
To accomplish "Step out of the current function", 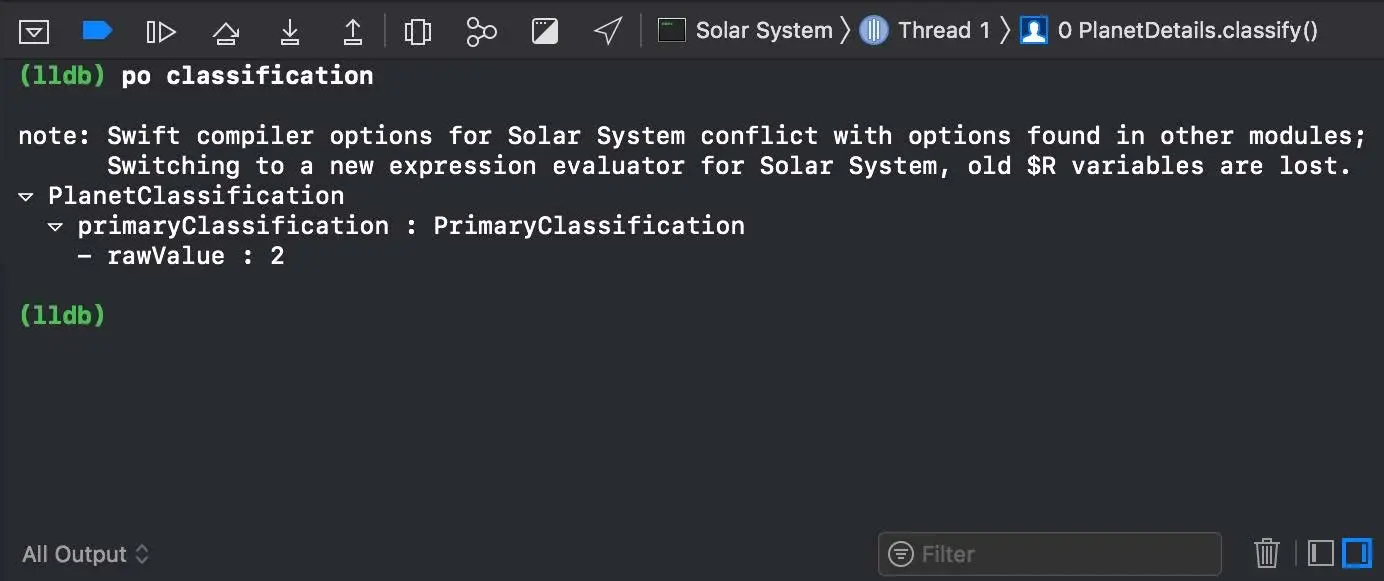I will [353, 32].
